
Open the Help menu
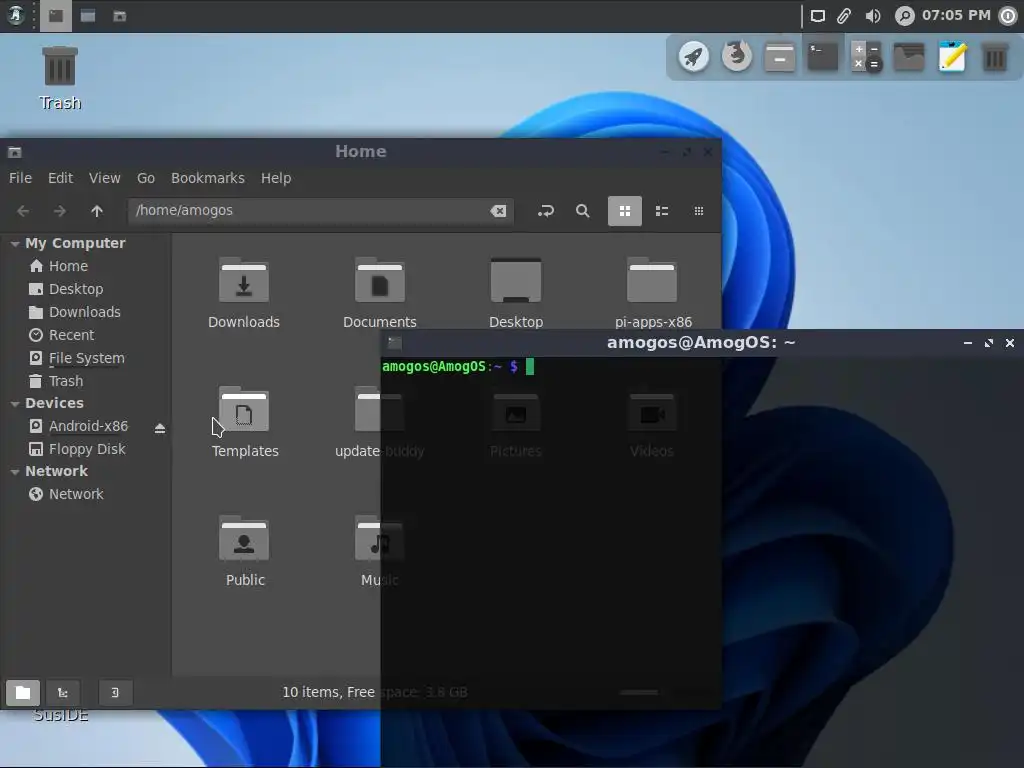[x=276, y=178]
